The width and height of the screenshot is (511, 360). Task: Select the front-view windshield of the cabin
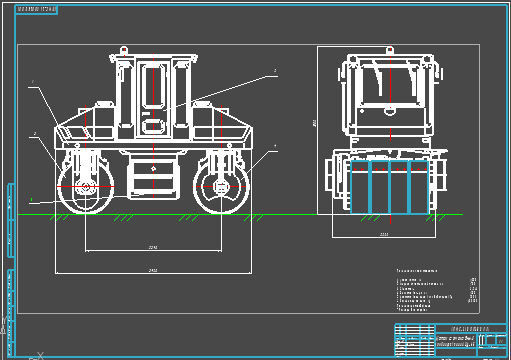click(389, 83)
